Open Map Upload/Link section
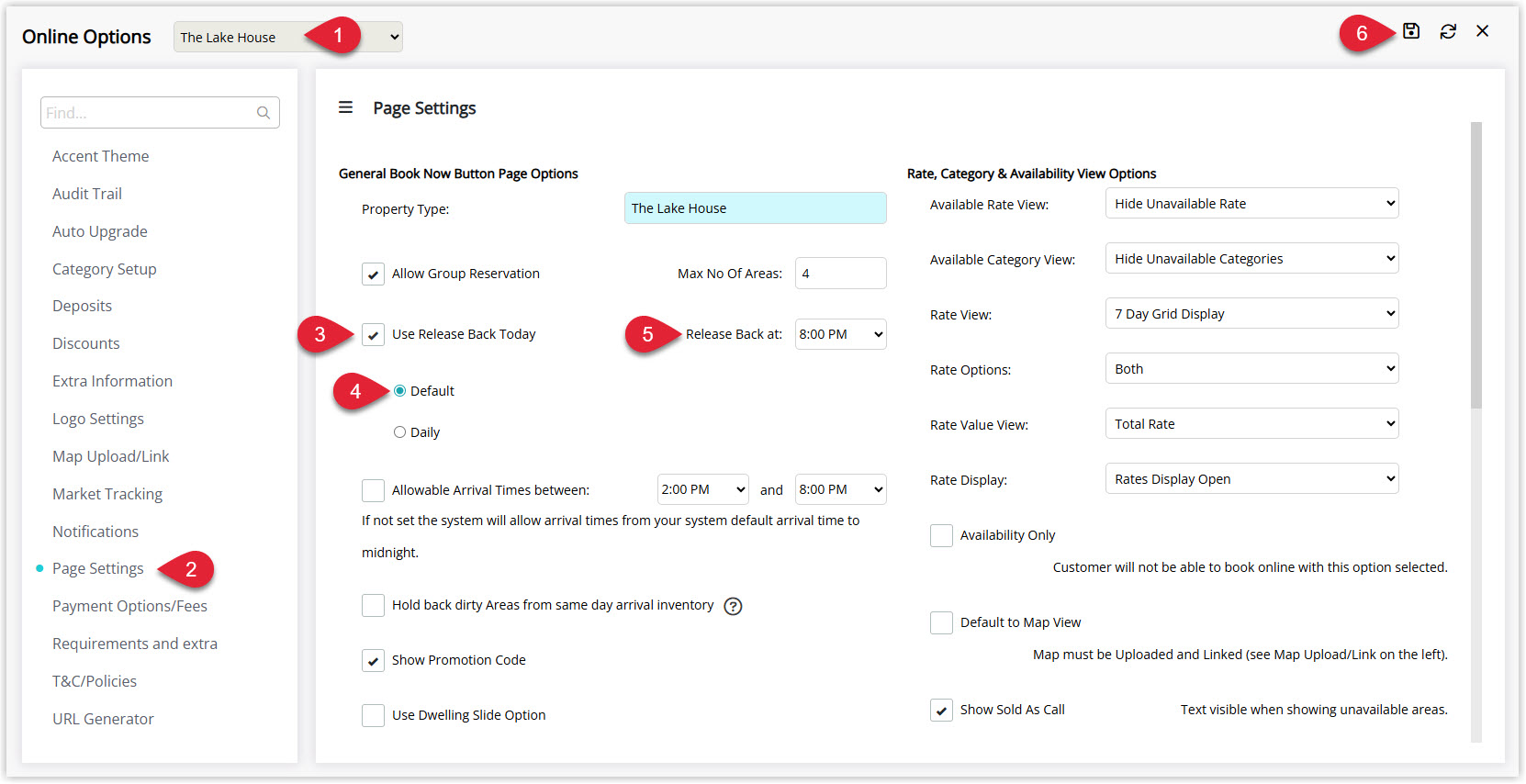The height and width of the screenshot is (784, 1526). pyautogui.click(x=111, y=456)
